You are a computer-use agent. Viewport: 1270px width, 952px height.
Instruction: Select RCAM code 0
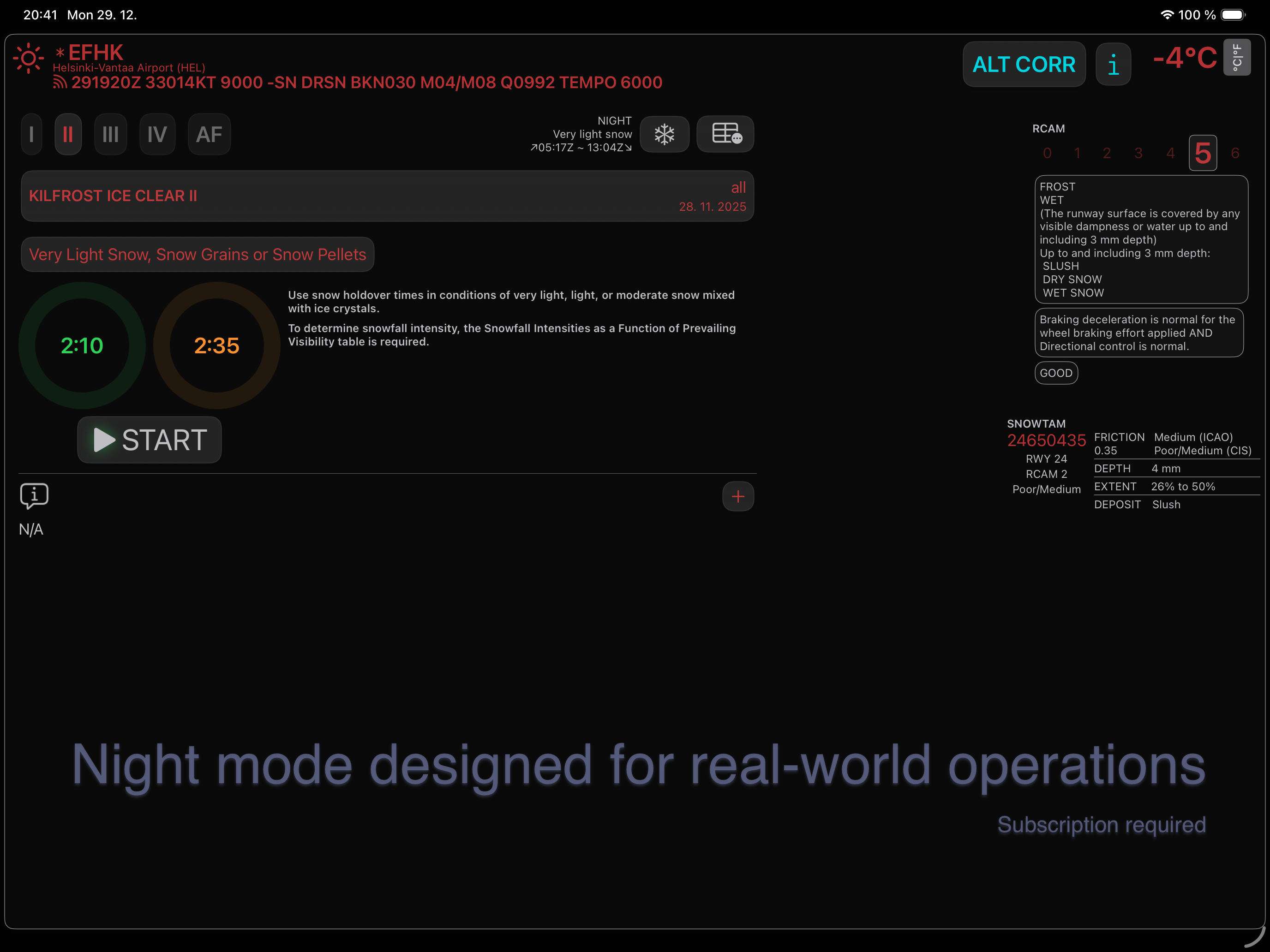(x=1047, y=153)
